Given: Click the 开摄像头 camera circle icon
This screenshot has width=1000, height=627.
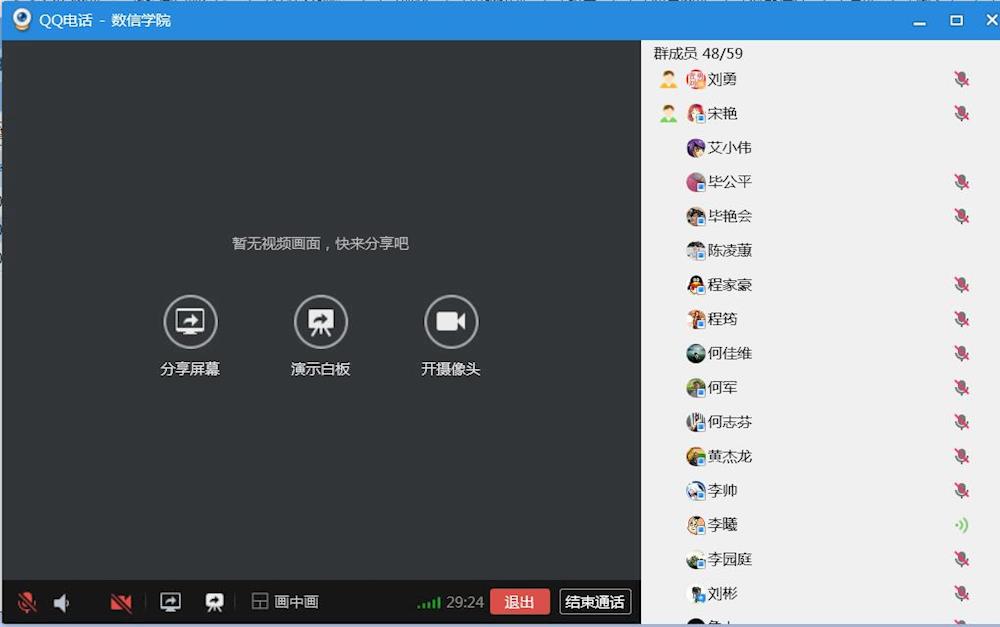Looking at the screenshot, I should pos(451,321).
